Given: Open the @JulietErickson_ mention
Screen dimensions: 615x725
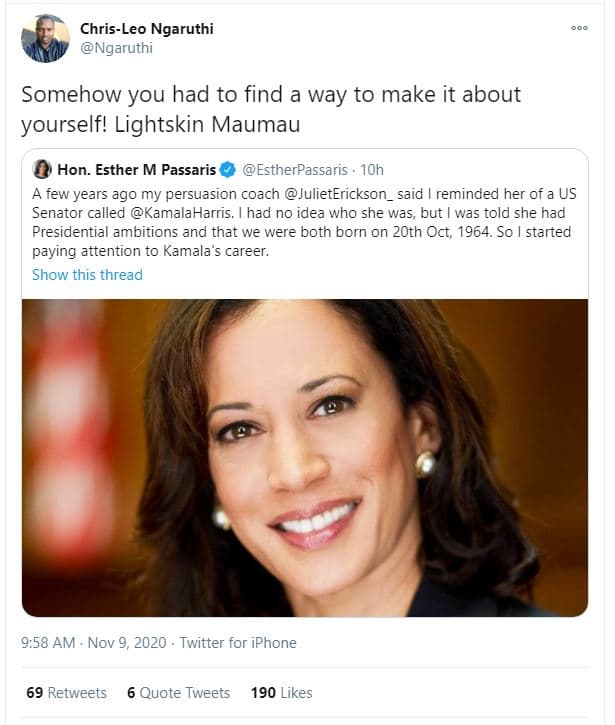Looking at the screenshot, I should click(x=334, y=193).
